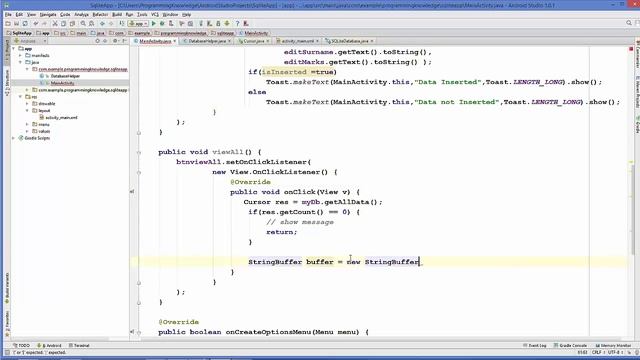Open the File menu
Screen dimensions: 640x360
click(8, 14)
